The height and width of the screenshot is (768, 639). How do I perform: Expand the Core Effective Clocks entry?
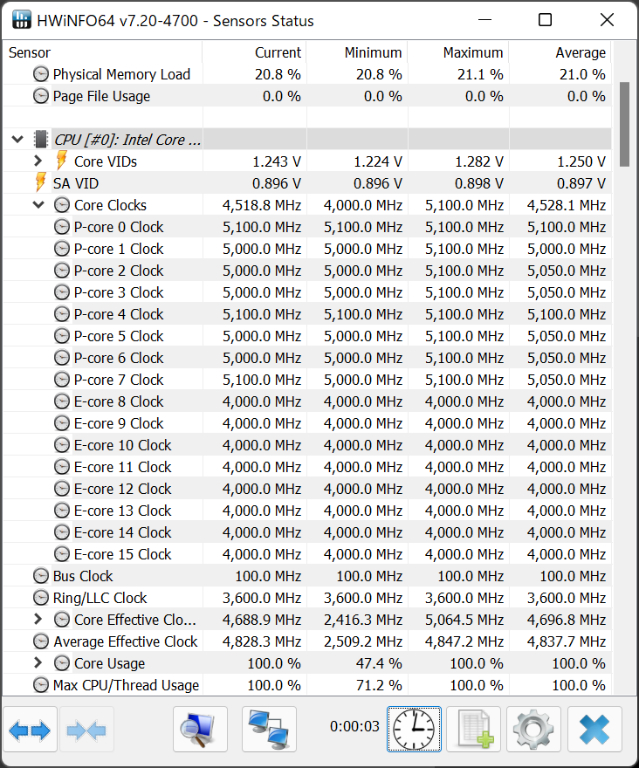[38, 620]
